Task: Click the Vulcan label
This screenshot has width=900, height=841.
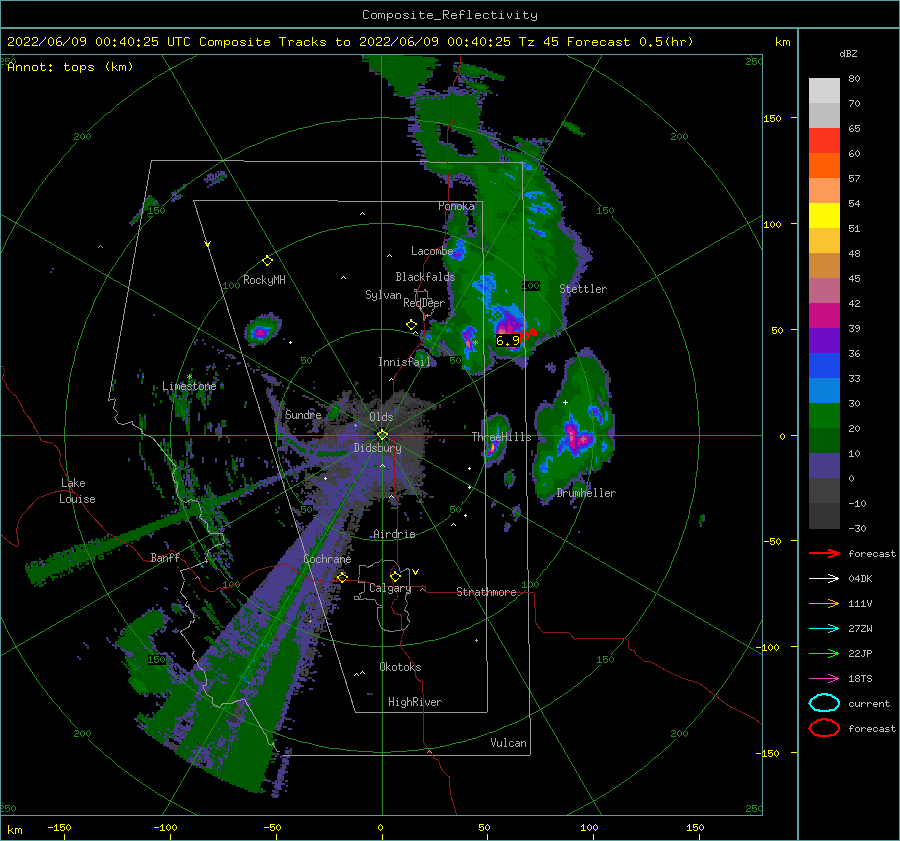Action: click(x=509, y=743)
